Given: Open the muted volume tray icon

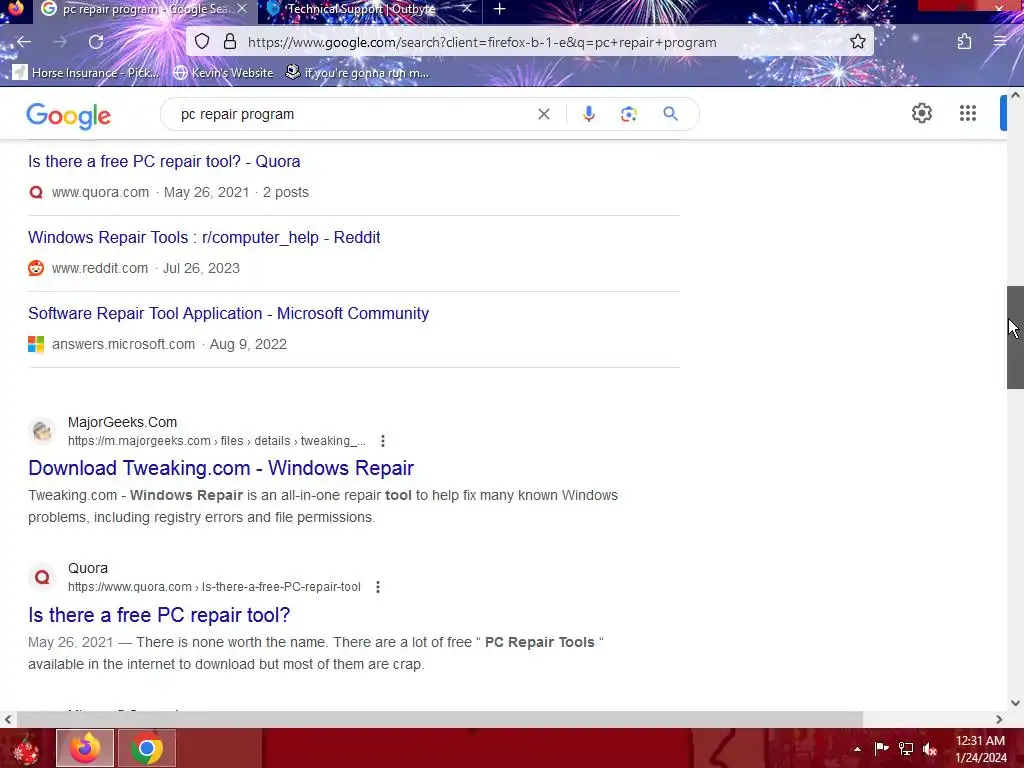Looking at the screenshot, I should [930, 749].
